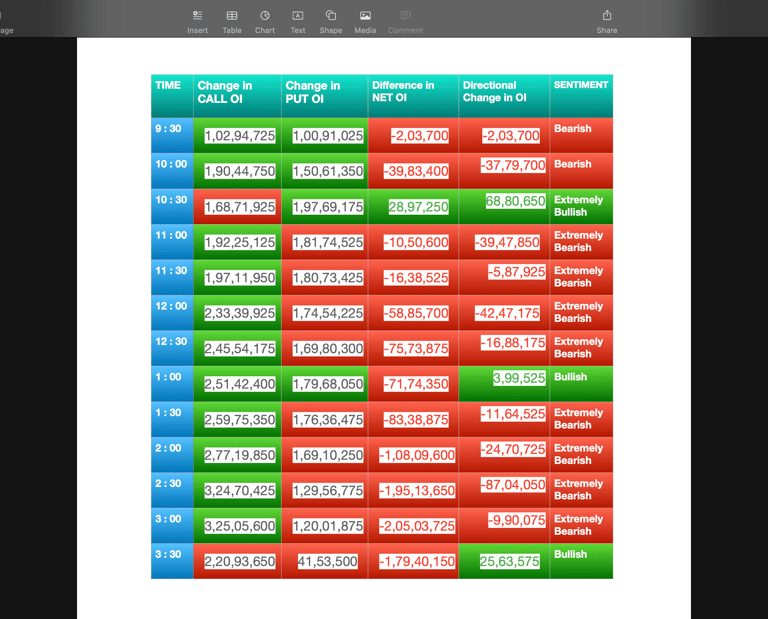
Task: Select put OI value 1,80,73,425
Action: [x=328, y=278]
